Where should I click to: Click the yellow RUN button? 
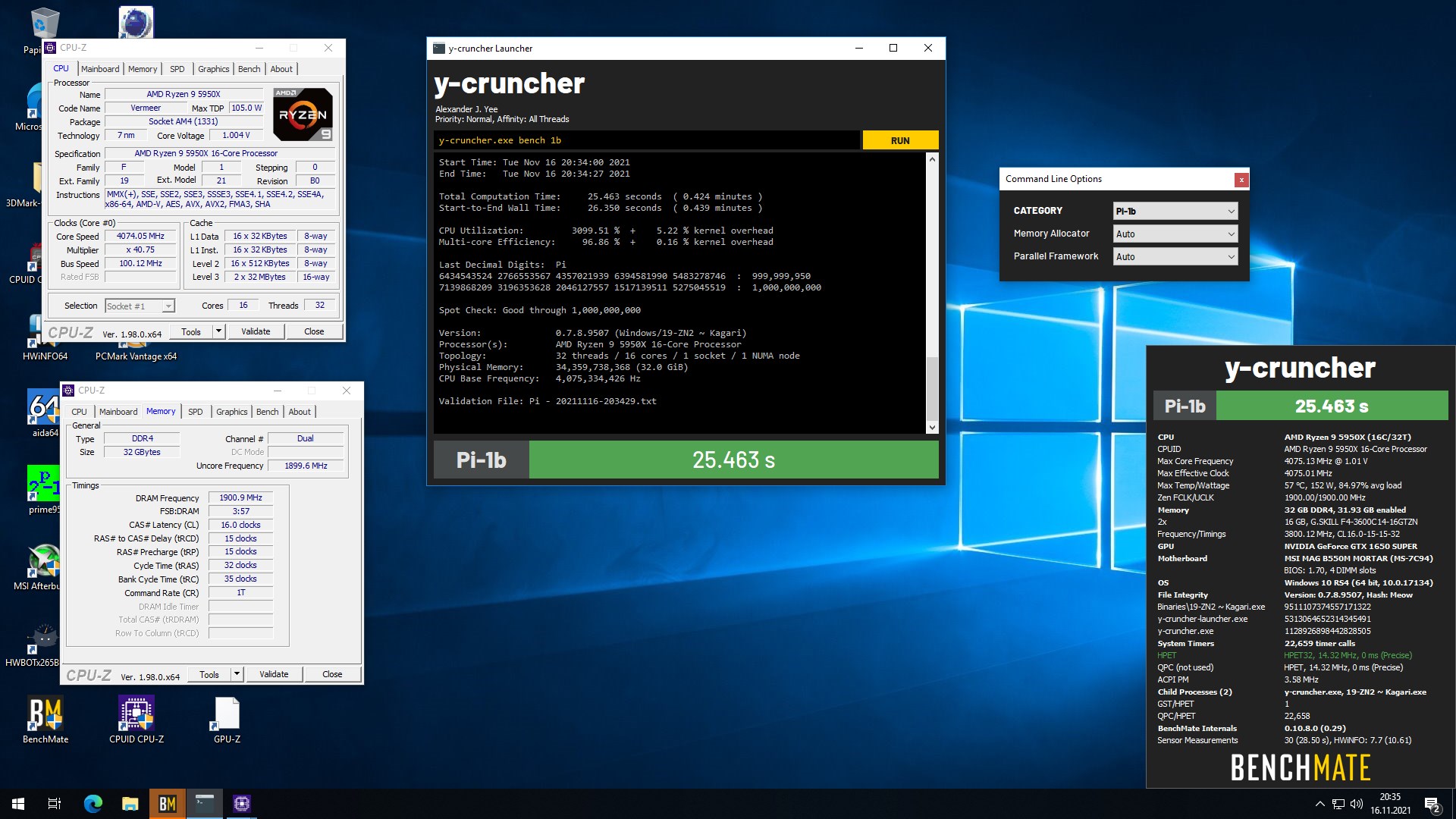pos(900,140)
